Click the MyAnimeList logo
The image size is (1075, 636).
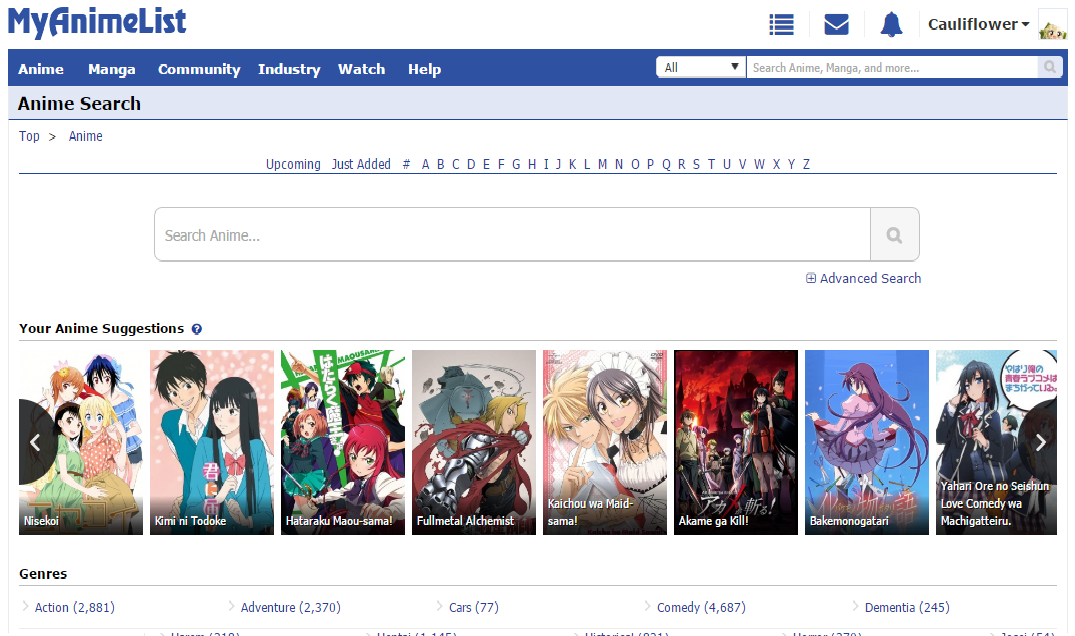tap(97, 22)
